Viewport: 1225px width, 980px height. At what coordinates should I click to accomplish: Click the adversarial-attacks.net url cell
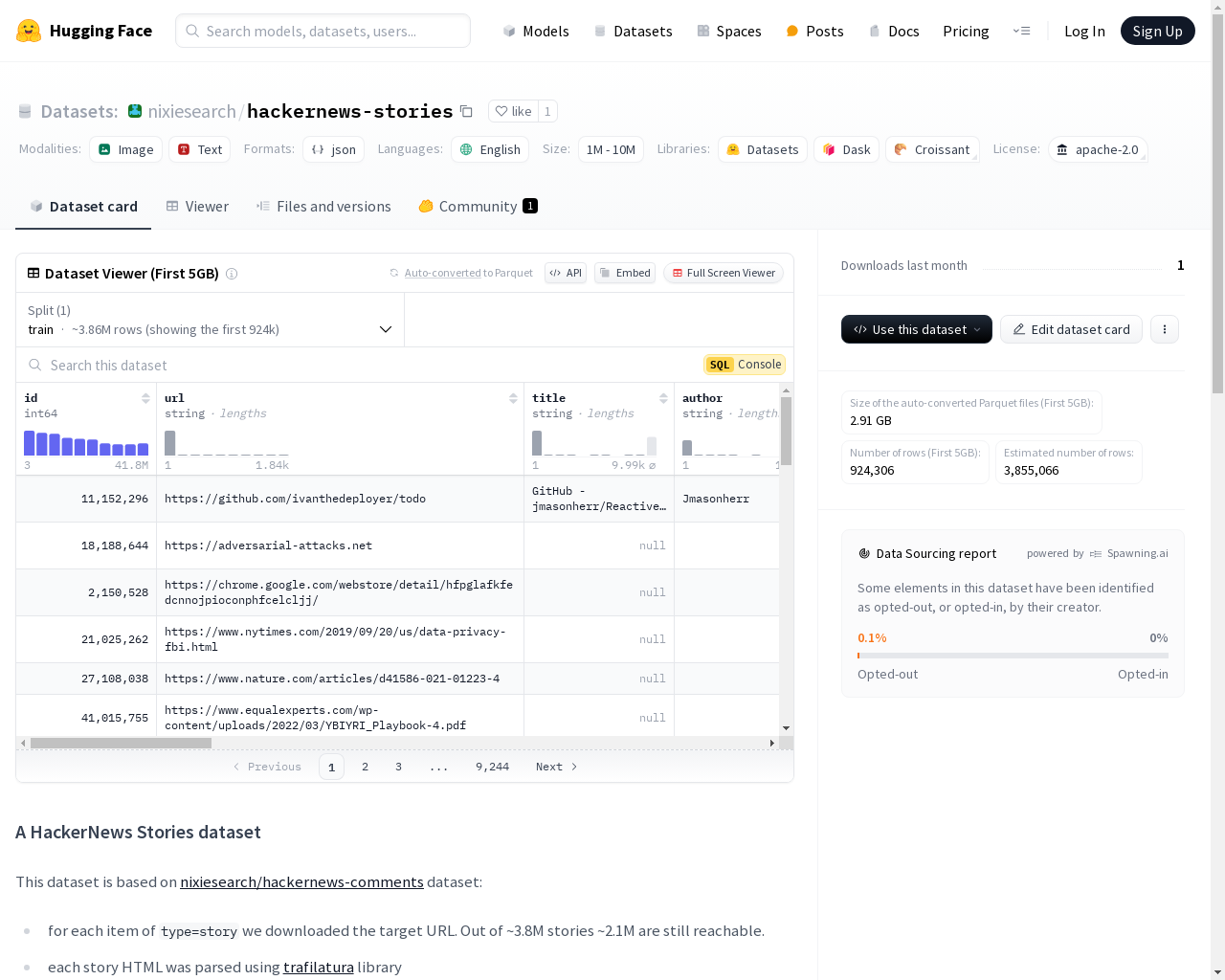[340, 546]
